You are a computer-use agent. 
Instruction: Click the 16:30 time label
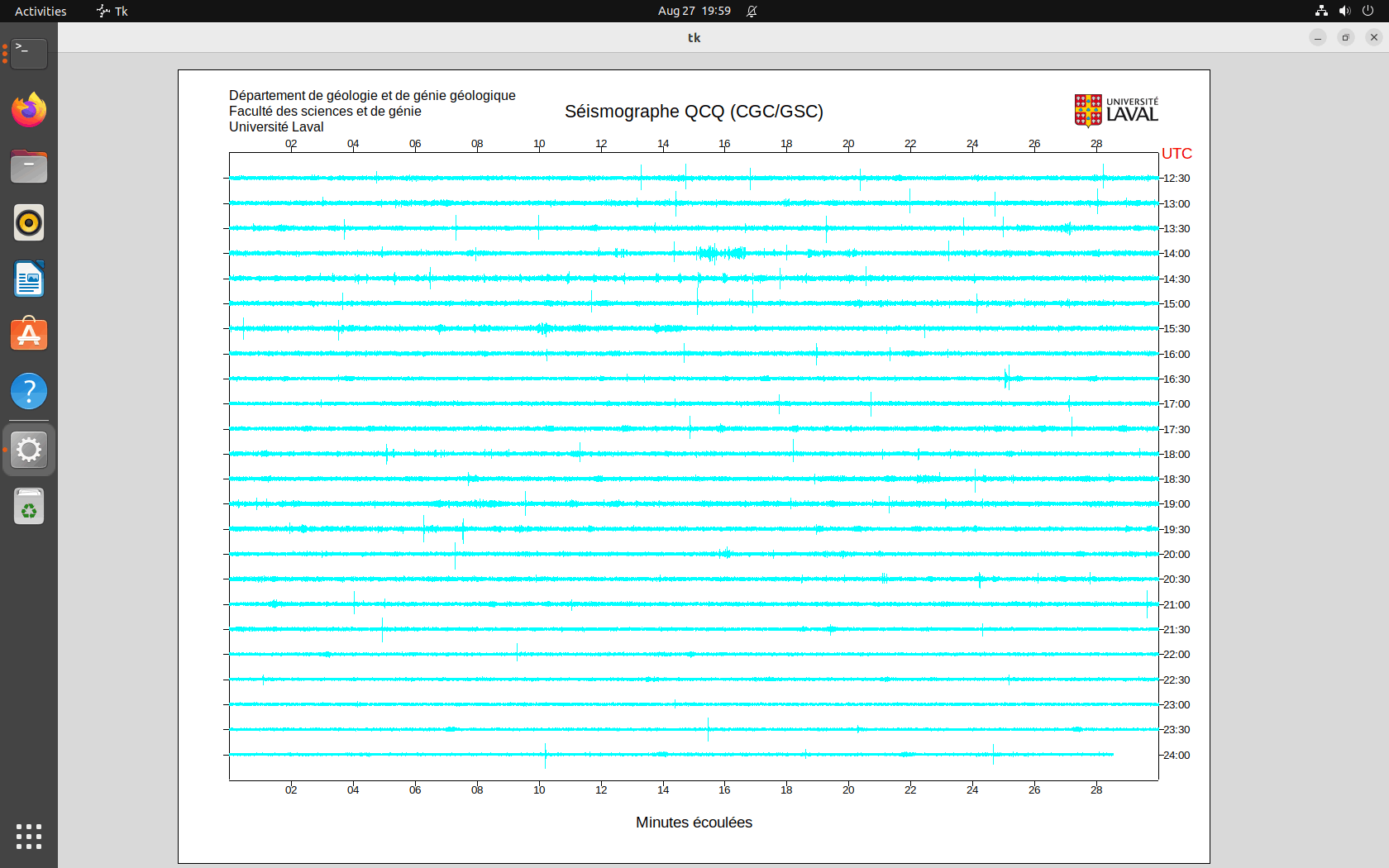(1177, 379)
